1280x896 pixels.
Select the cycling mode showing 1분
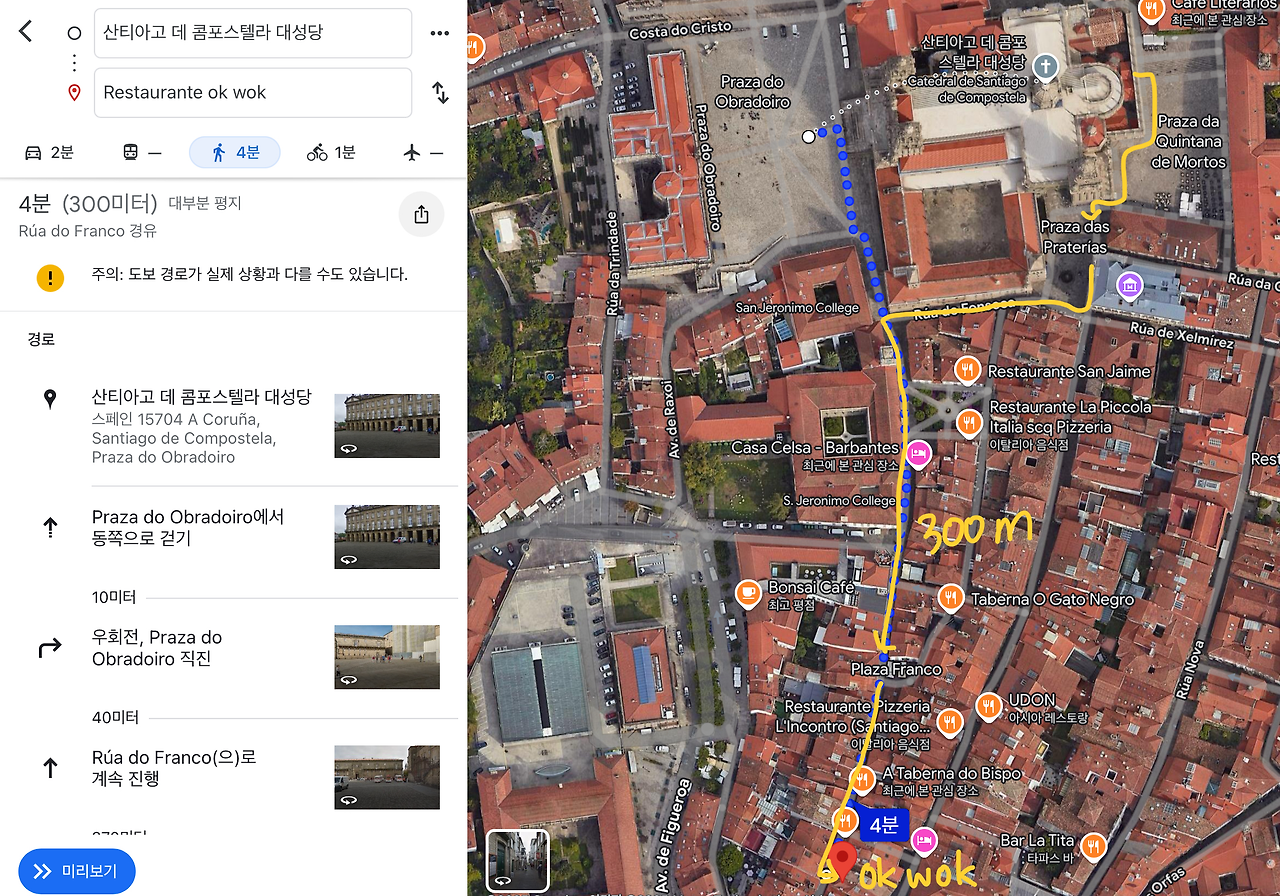tap(331, 152)
